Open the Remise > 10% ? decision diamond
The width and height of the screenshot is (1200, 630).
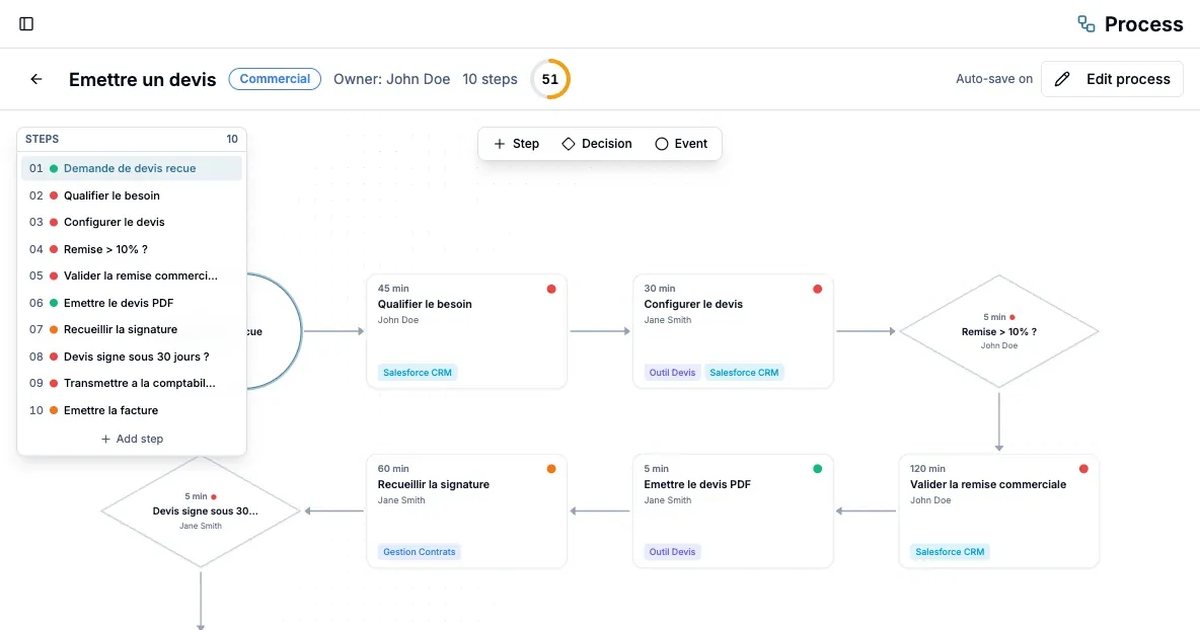click(x=999, y=331)
